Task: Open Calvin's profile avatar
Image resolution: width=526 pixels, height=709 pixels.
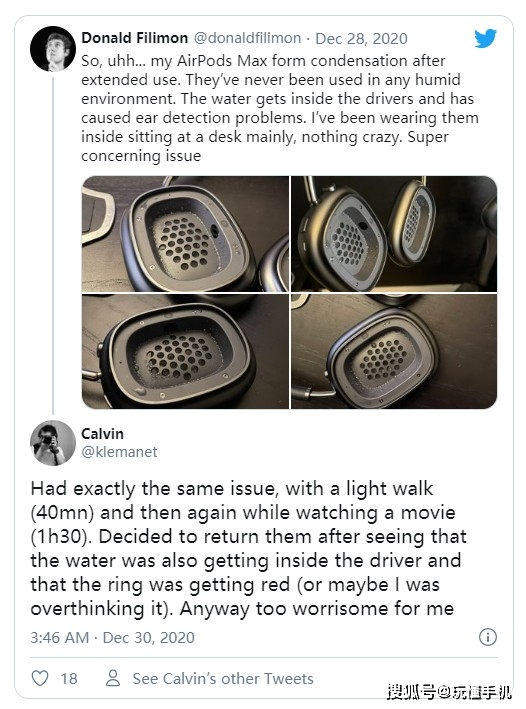Action: pos(52,443)
